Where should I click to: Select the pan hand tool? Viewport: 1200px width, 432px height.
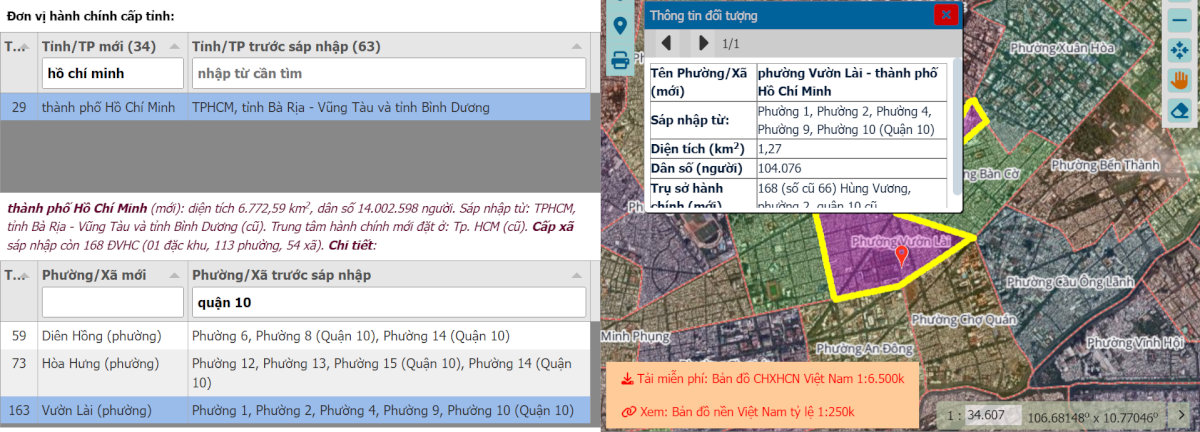point(1180,78)
